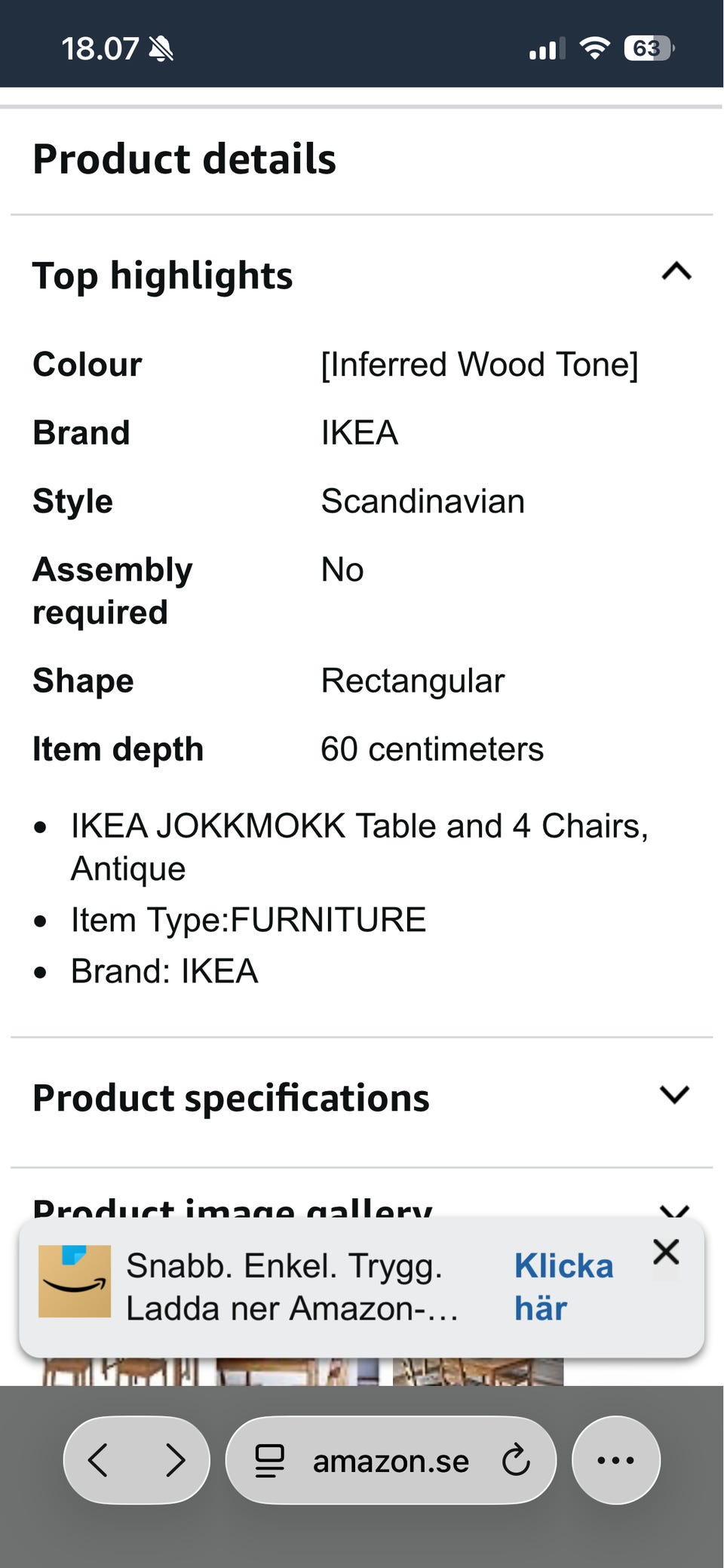Tap the amazon.se address field
The image size is (724, 1568).
pyautogui.click(x=391, y=1460)
